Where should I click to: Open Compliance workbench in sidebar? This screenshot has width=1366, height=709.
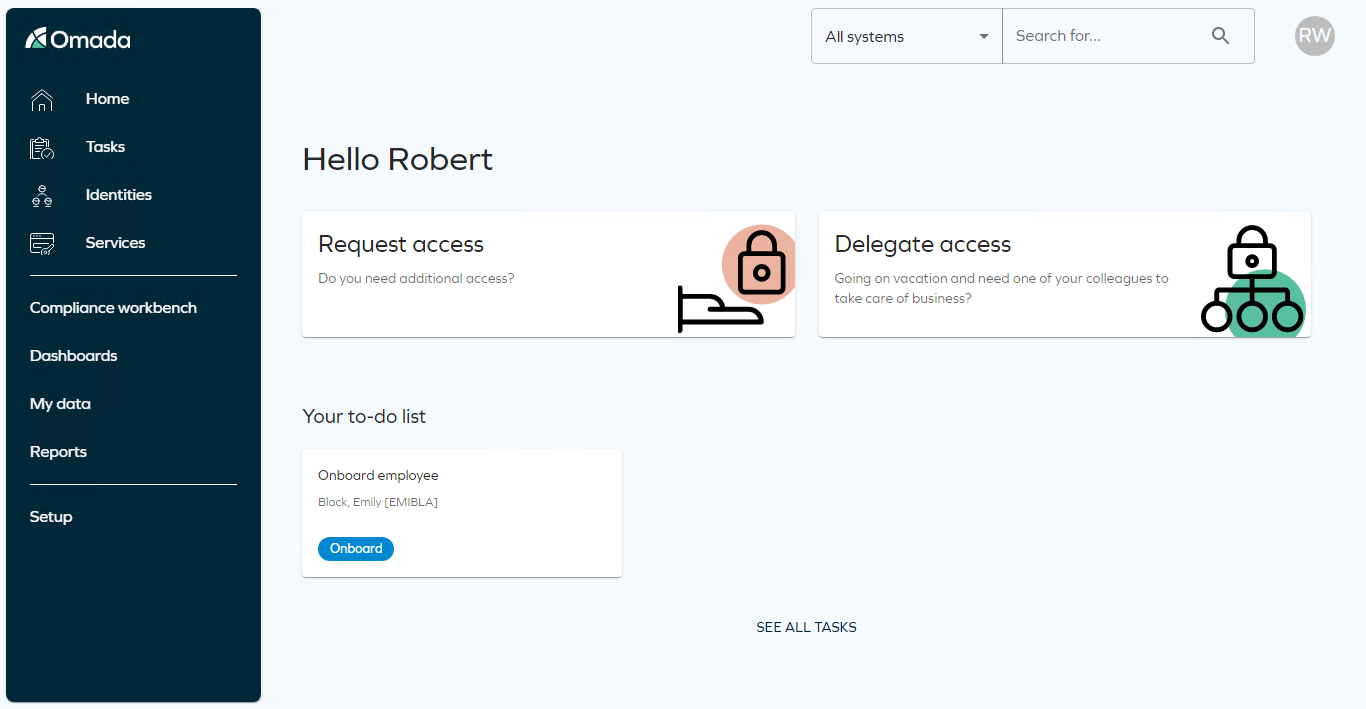113,308
